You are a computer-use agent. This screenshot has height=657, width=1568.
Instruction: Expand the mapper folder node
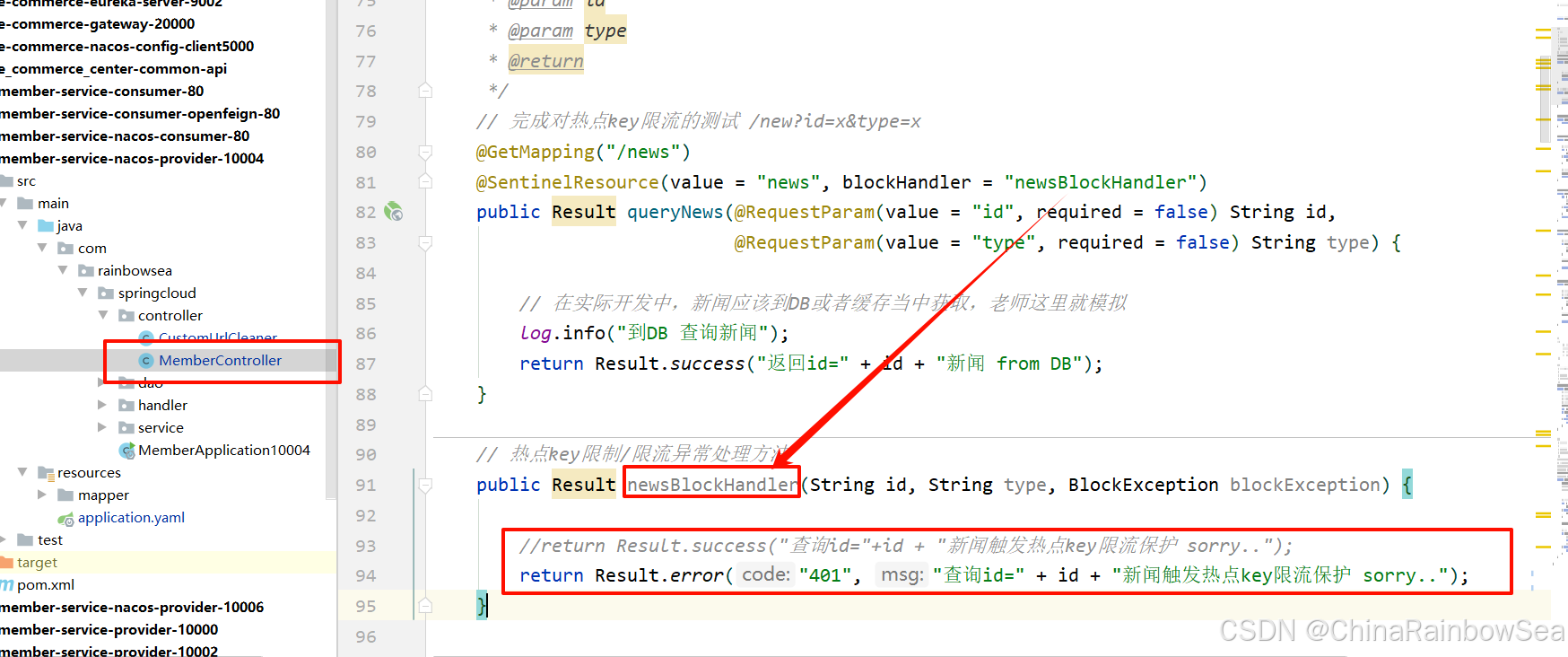[x=42, y=495]
